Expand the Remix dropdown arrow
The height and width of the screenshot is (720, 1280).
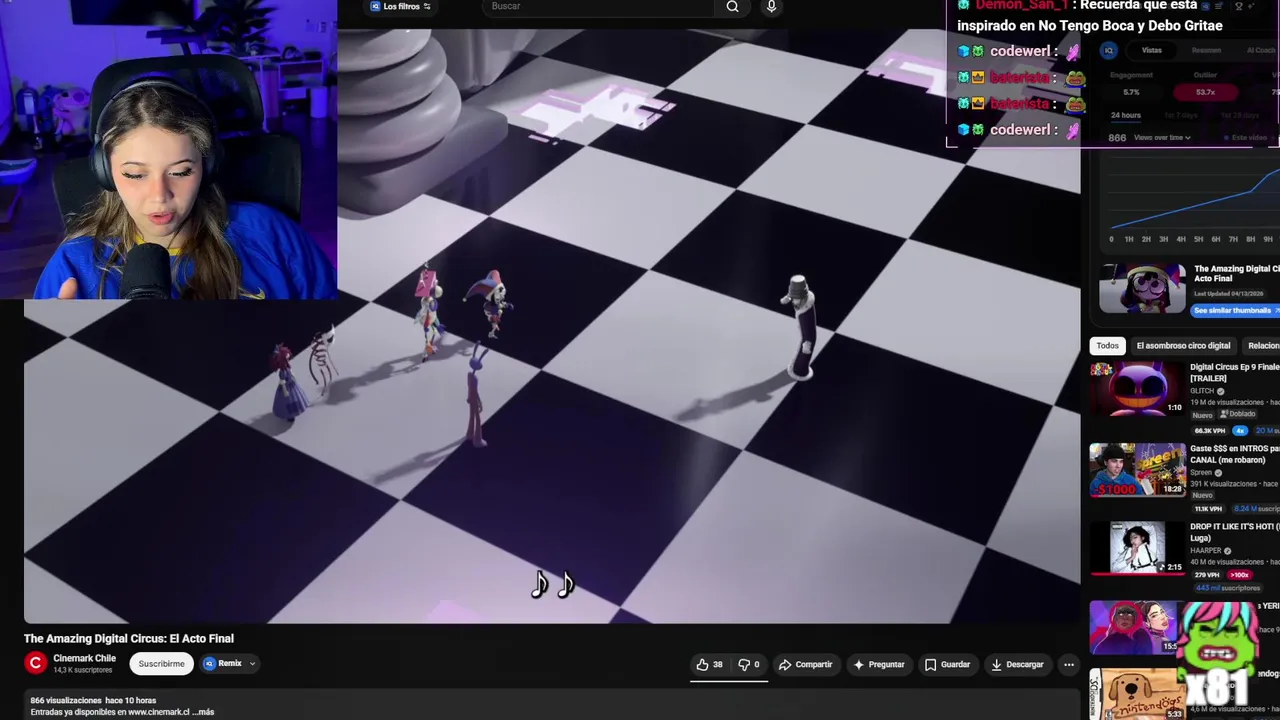(252, 663)
